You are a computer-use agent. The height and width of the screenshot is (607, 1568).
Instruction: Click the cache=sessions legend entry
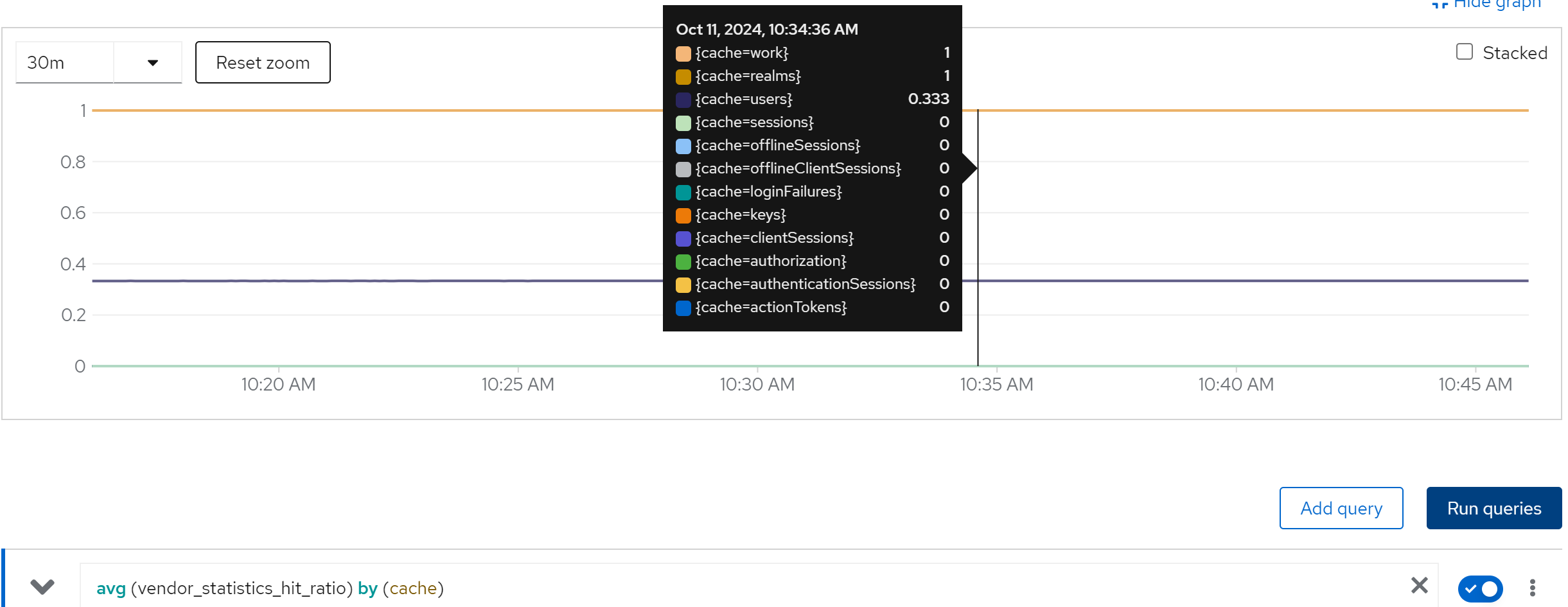(x=753, y=122)
